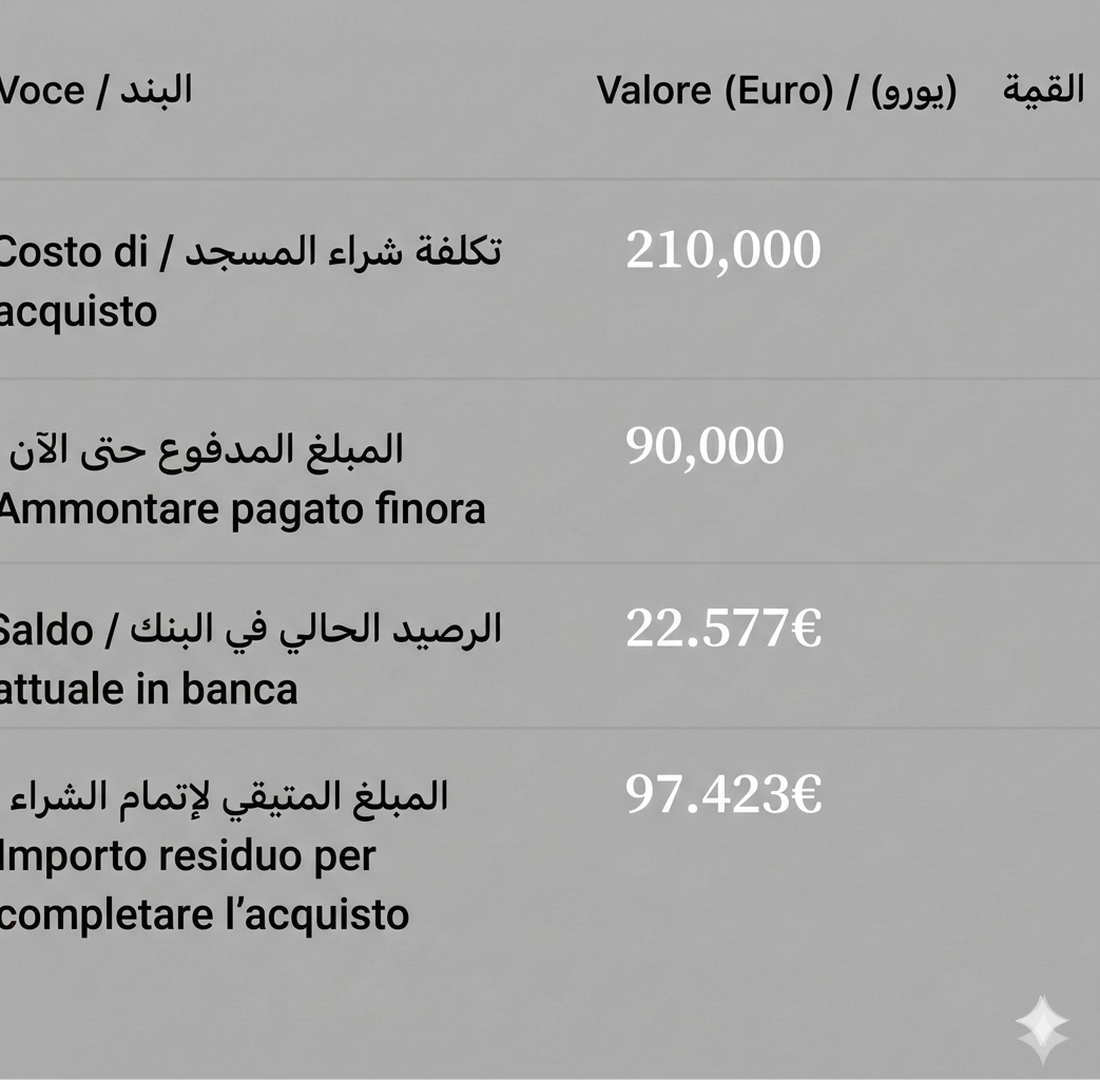Select the 22.577€ bank balance value
1100x1080 pixels.
(x=723, y=629)
